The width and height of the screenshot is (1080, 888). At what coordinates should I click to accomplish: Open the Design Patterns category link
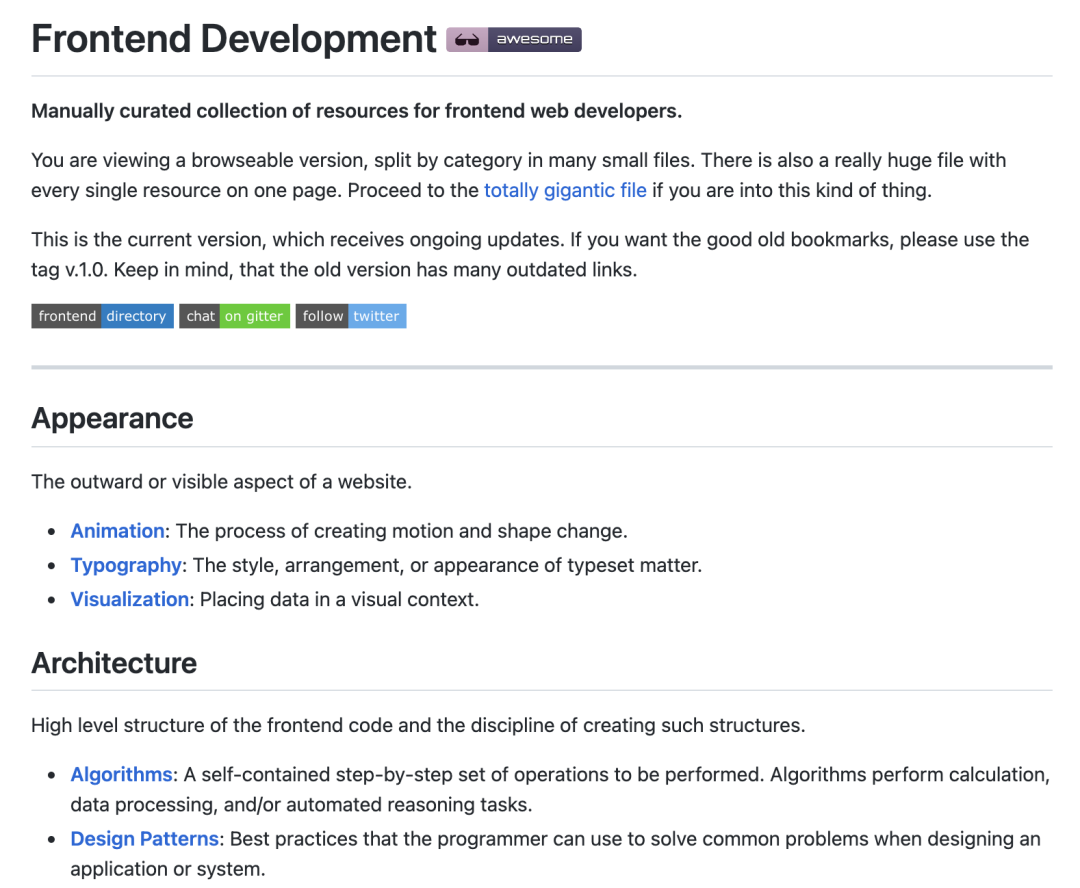144,839
